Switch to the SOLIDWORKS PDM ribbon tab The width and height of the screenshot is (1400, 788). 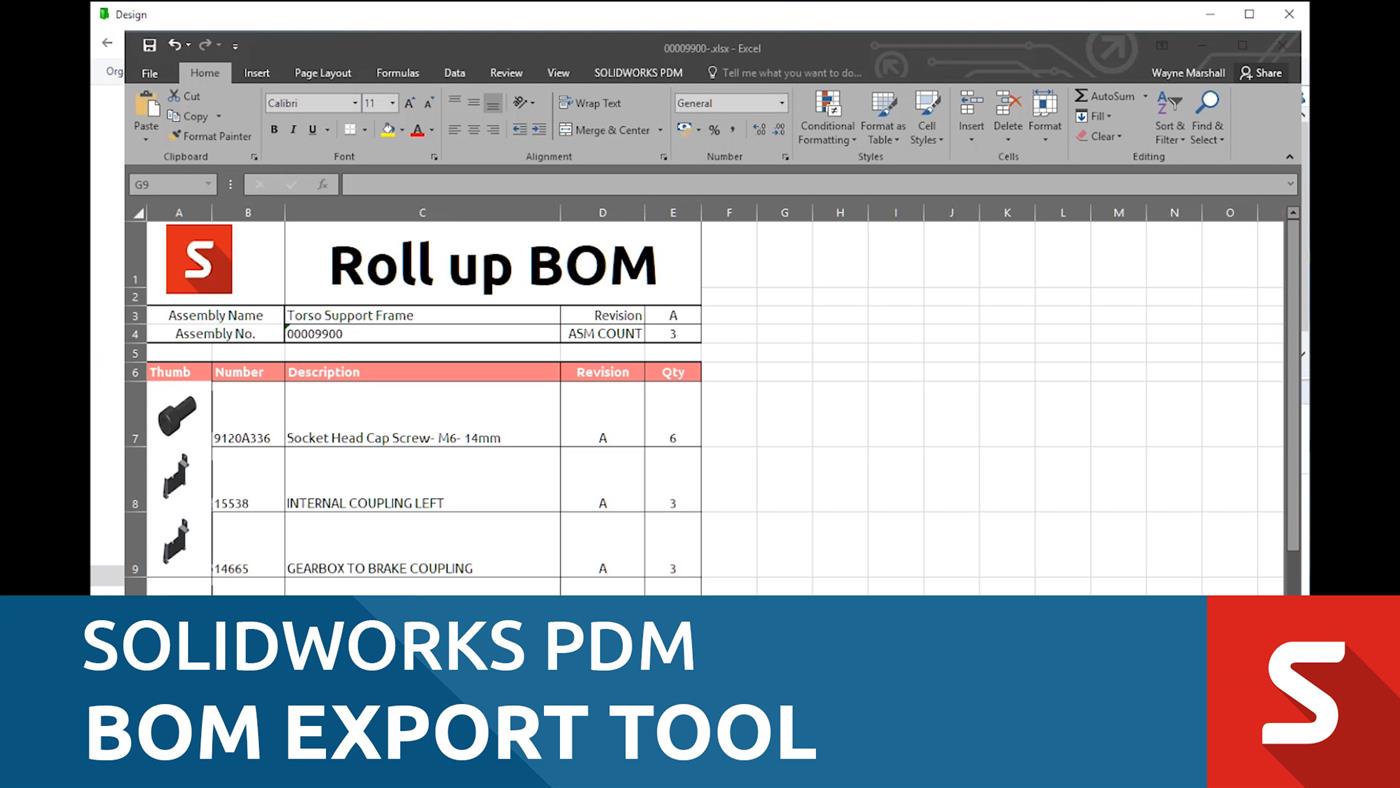[637, 72]
